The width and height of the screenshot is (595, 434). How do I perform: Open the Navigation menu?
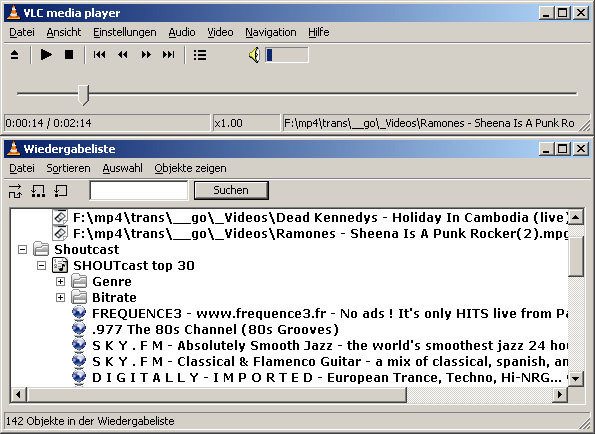click(x=271, y=32)
